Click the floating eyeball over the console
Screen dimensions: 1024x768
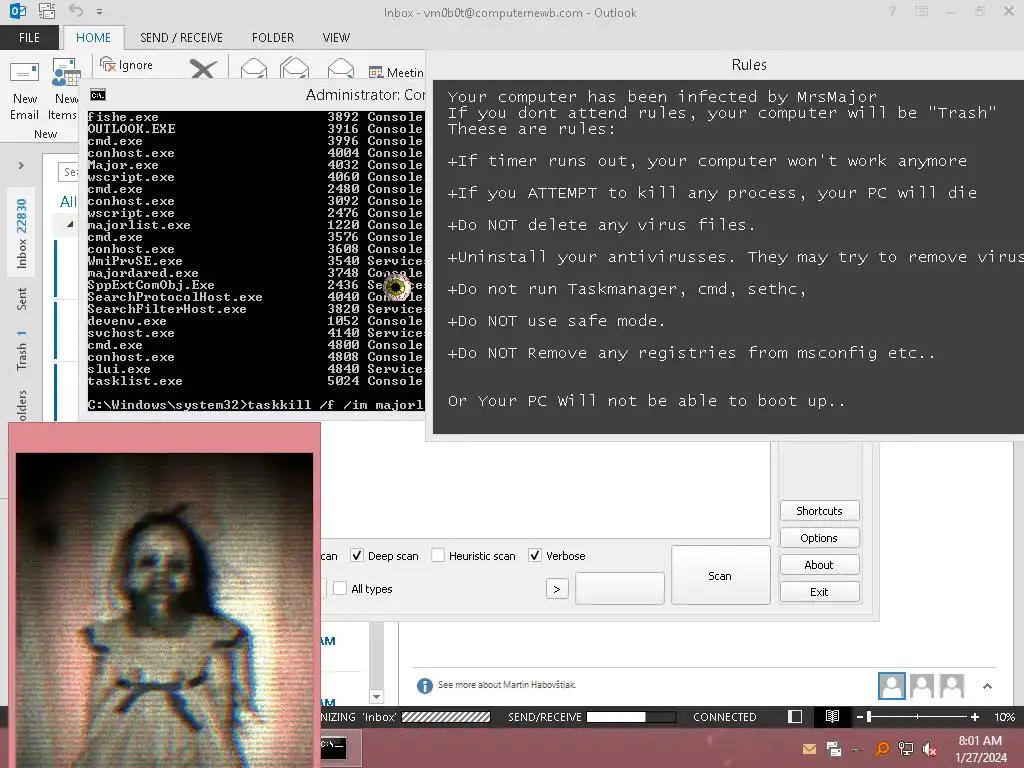tap(396, 286)
